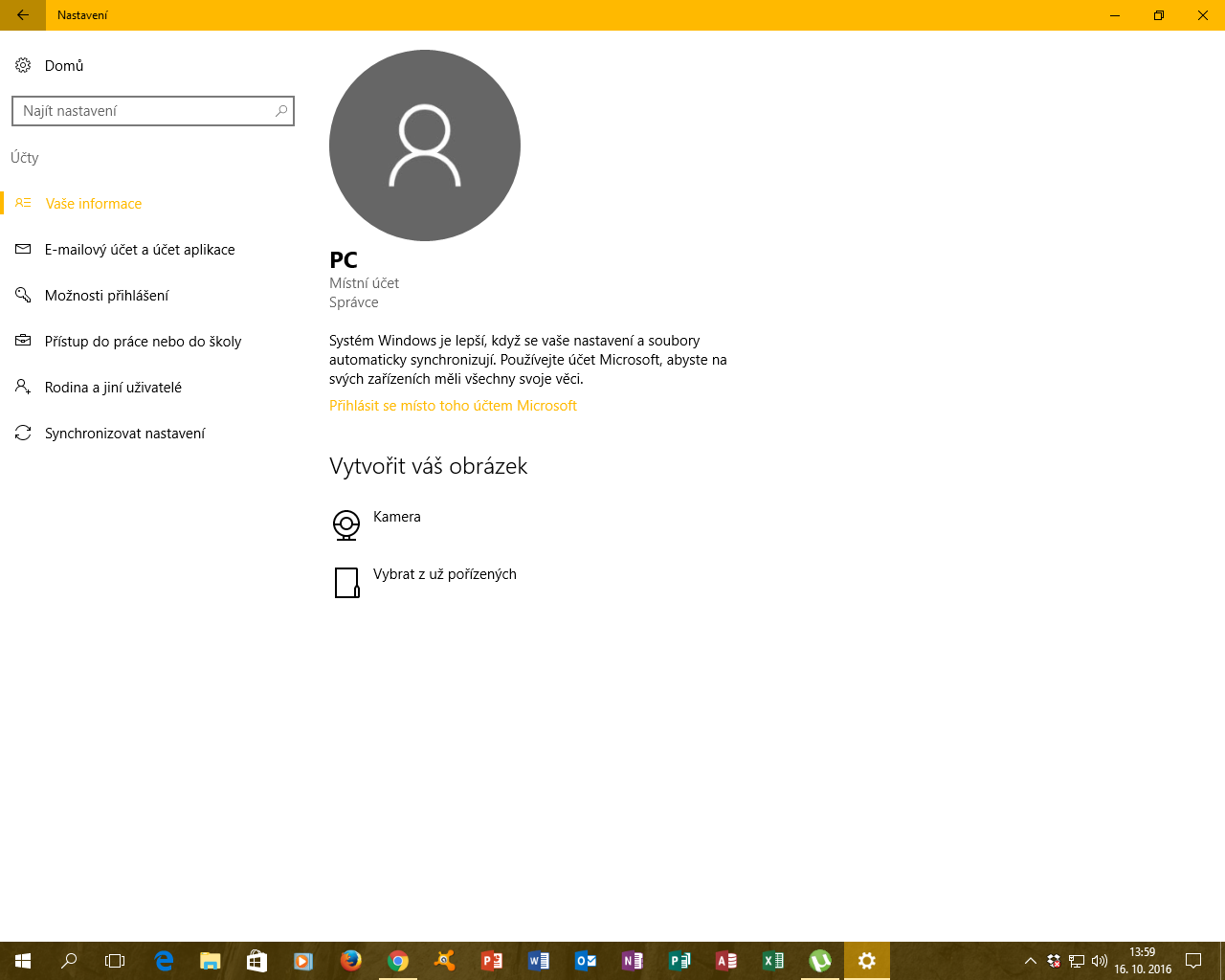Open the media player taskbar icon

303,961
